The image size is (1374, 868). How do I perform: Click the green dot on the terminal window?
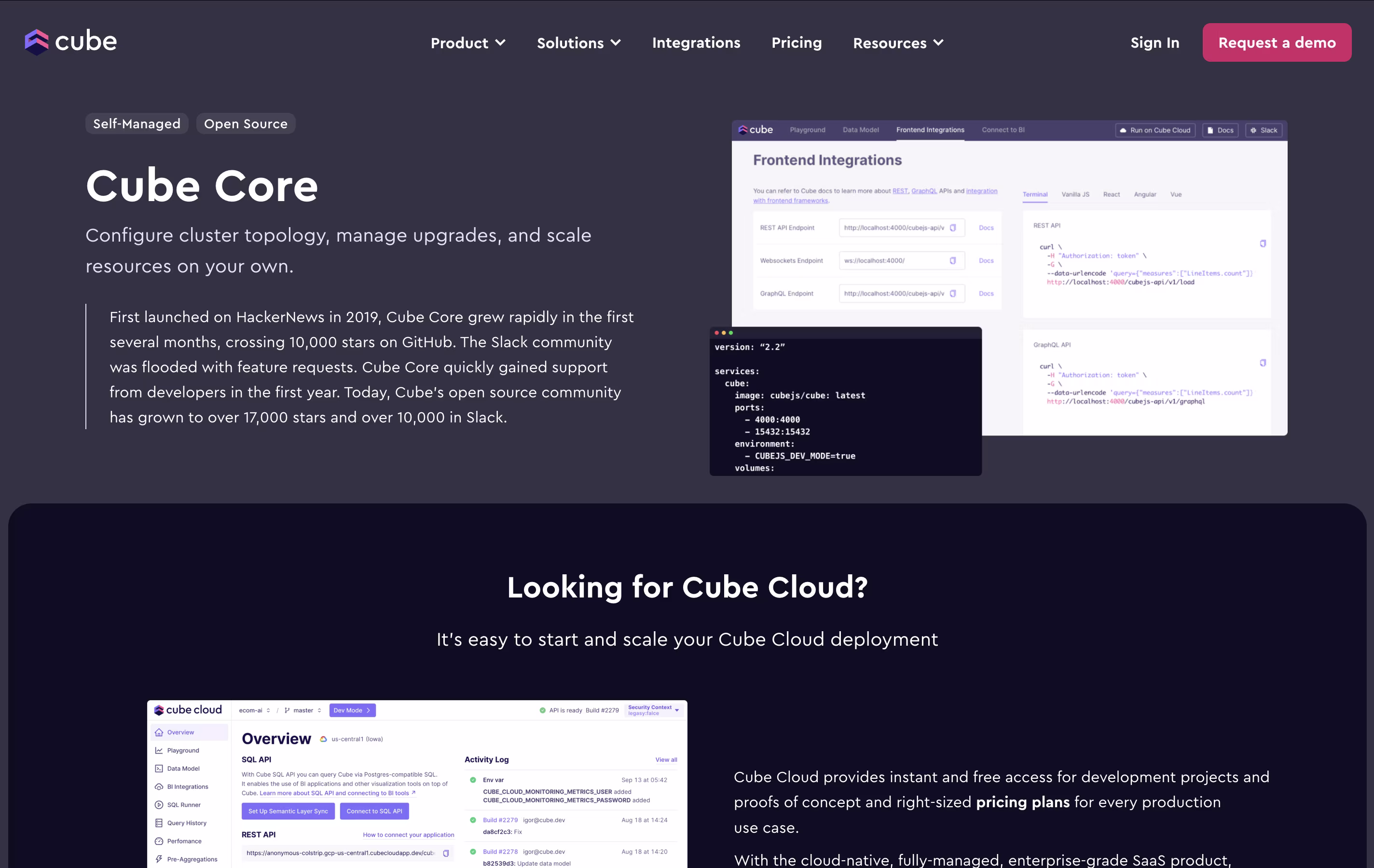pyautogui.click(x=731, y=332)
